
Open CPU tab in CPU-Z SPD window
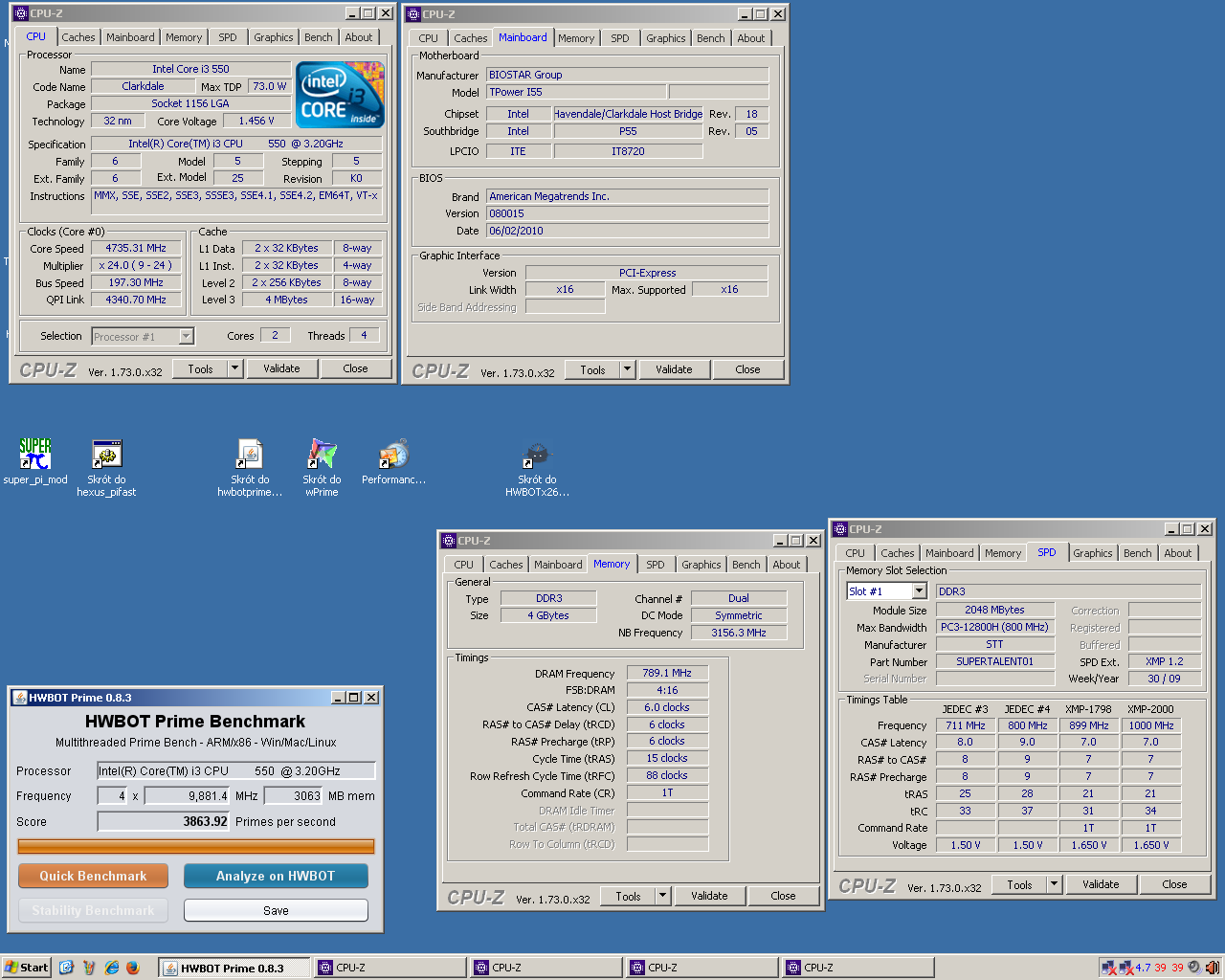coord(855,553)
